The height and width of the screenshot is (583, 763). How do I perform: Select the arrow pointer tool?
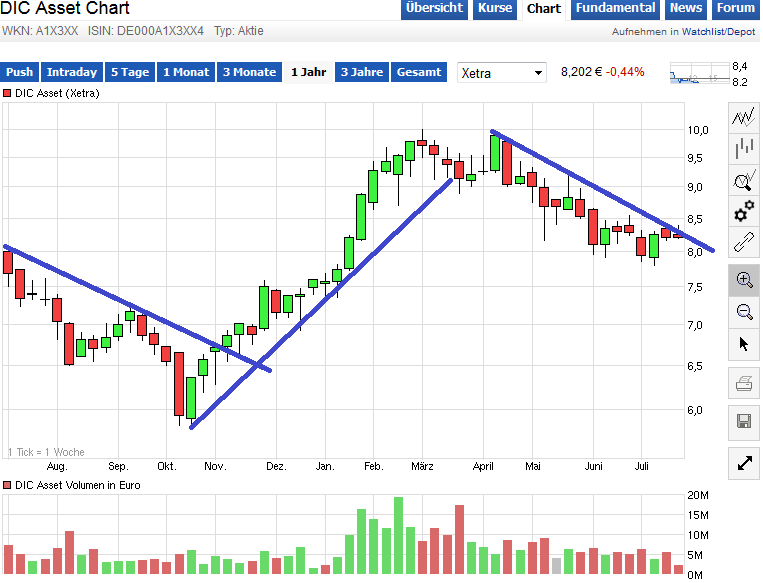(743, 344)
